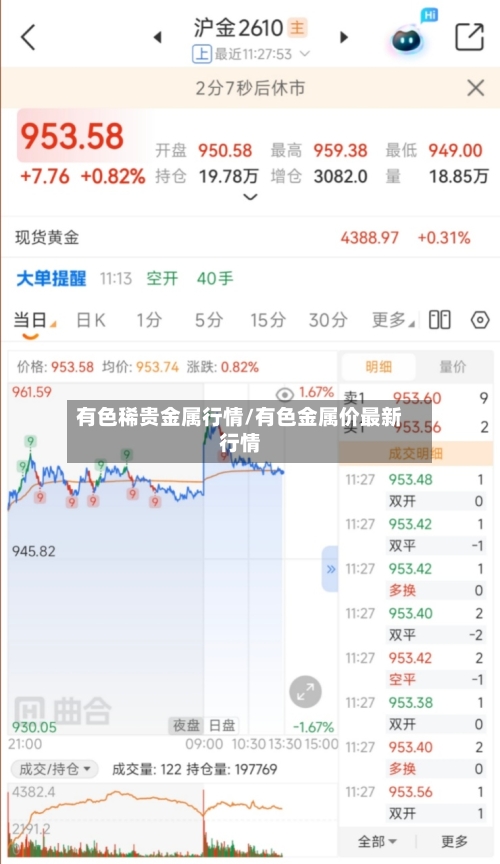Toggle the eye visibility icon on chart
This screenshot has width=500, height=864.
[284, 394]
